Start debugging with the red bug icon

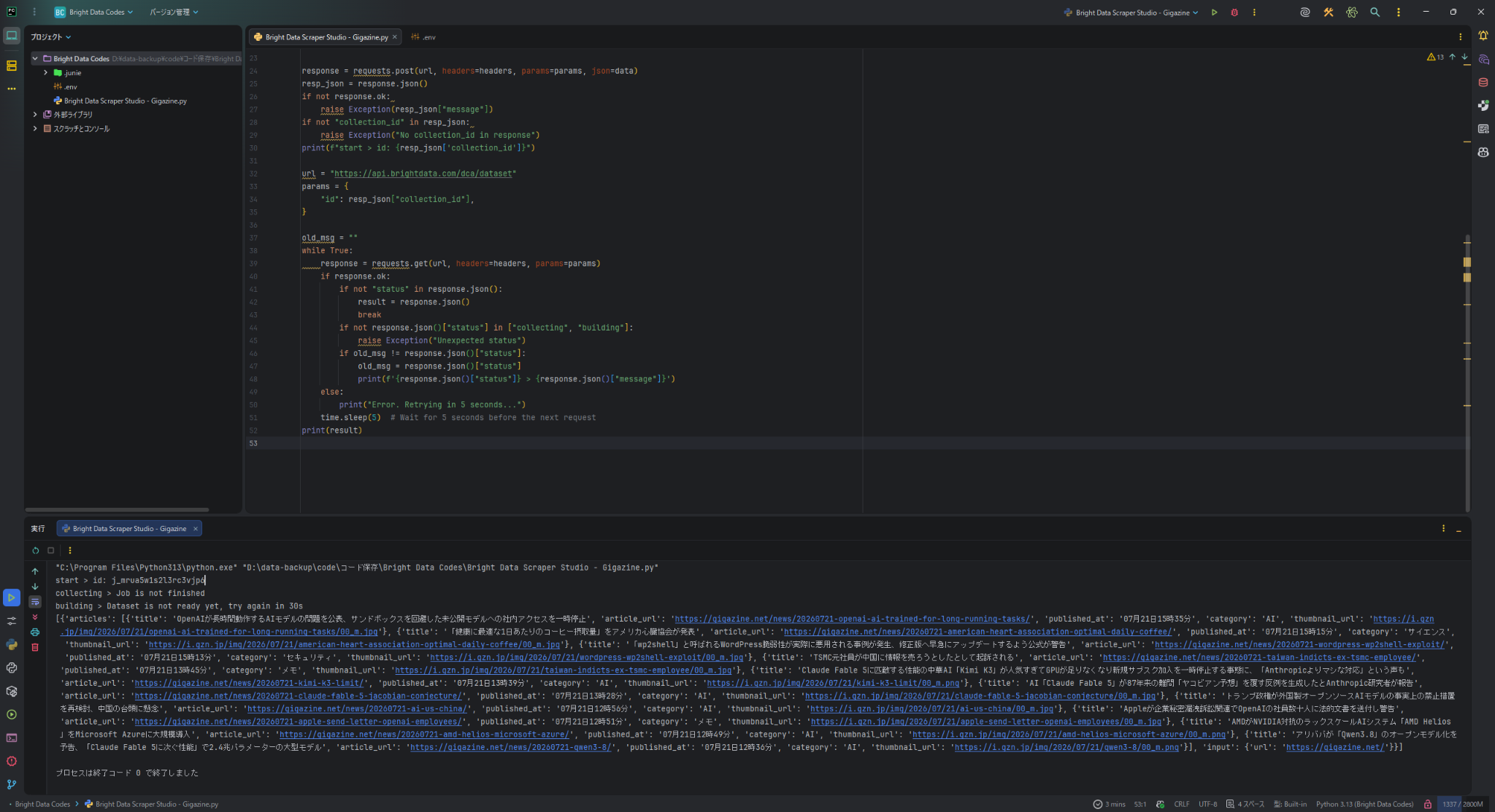pos(1234,12)
